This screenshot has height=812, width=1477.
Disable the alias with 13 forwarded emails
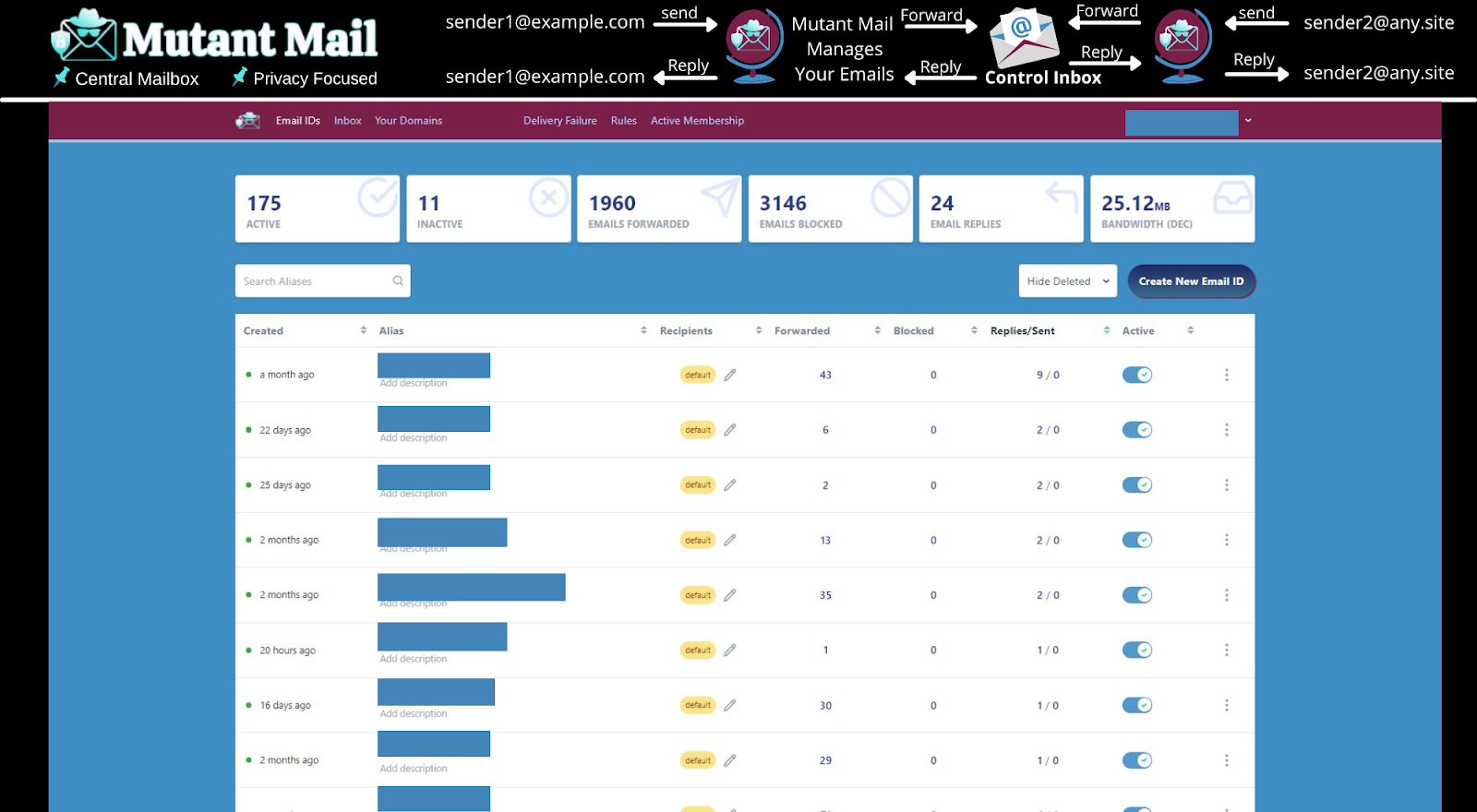(1137, 540)
